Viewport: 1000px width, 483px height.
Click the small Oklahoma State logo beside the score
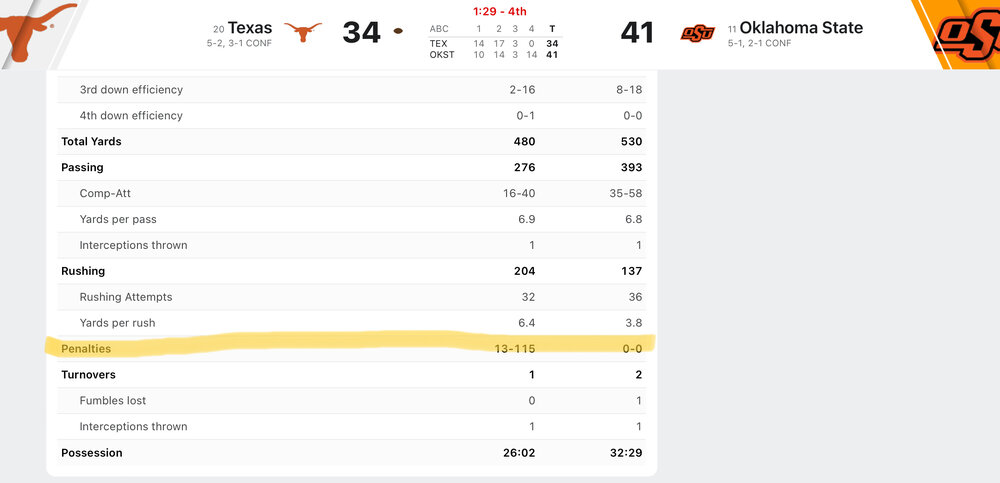click(x=698, y=33)
